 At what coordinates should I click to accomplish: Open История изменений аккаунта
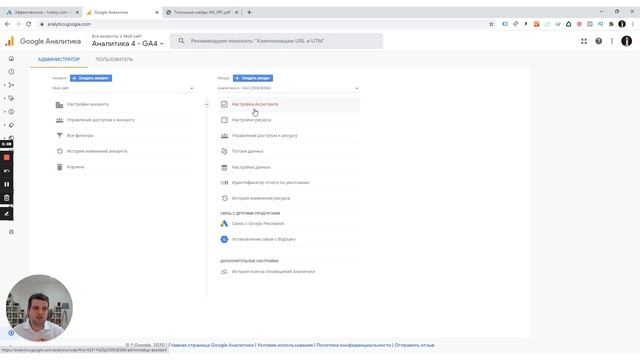coord(97,151)
